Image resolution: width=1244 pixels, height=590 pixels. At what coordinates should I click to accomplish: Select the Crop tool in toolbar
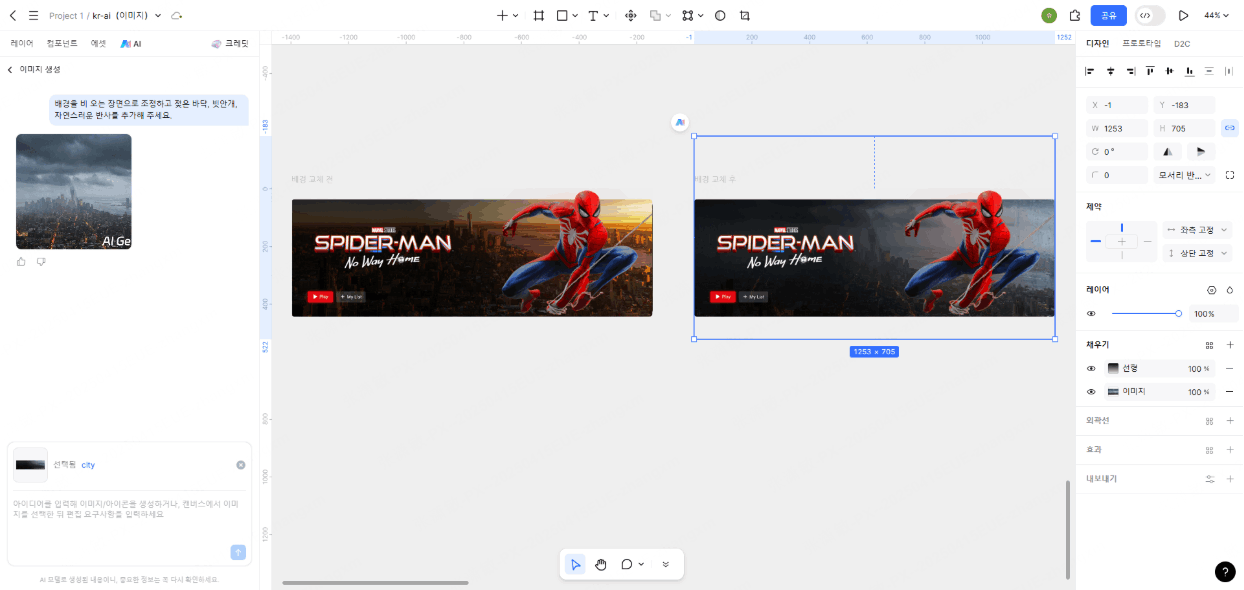745,16
